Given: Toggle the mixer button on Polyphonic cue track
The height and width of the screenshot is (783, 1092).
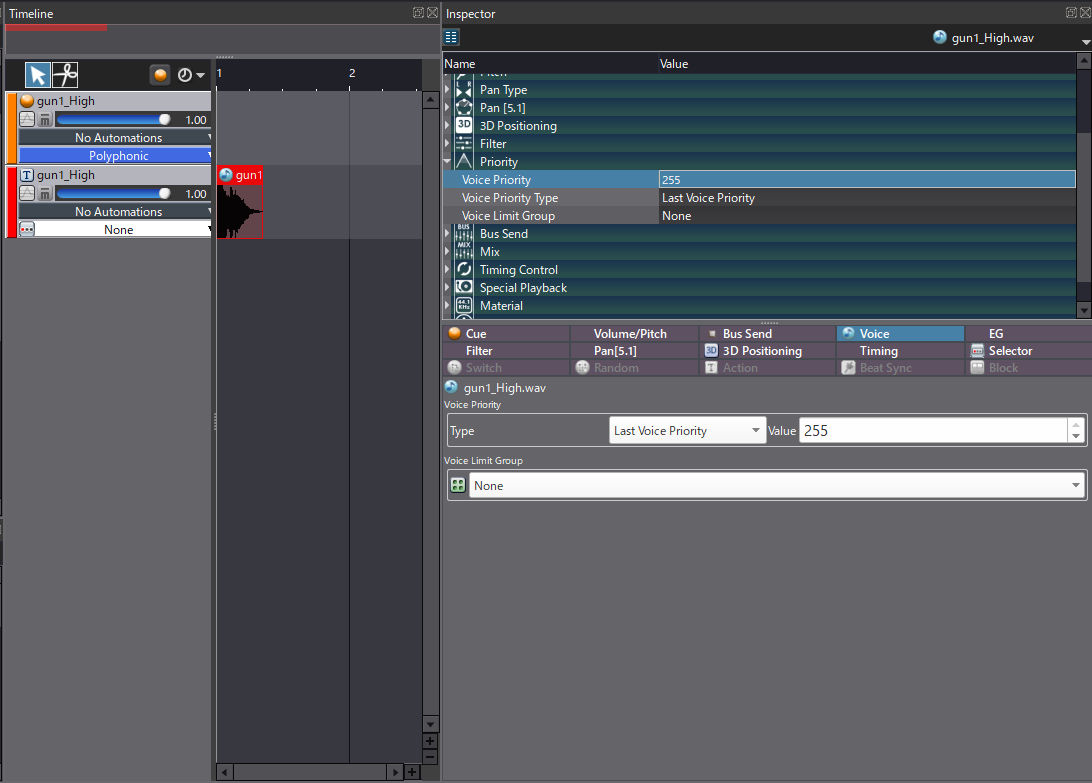Looking at the screenshot, I should point(45,119).
